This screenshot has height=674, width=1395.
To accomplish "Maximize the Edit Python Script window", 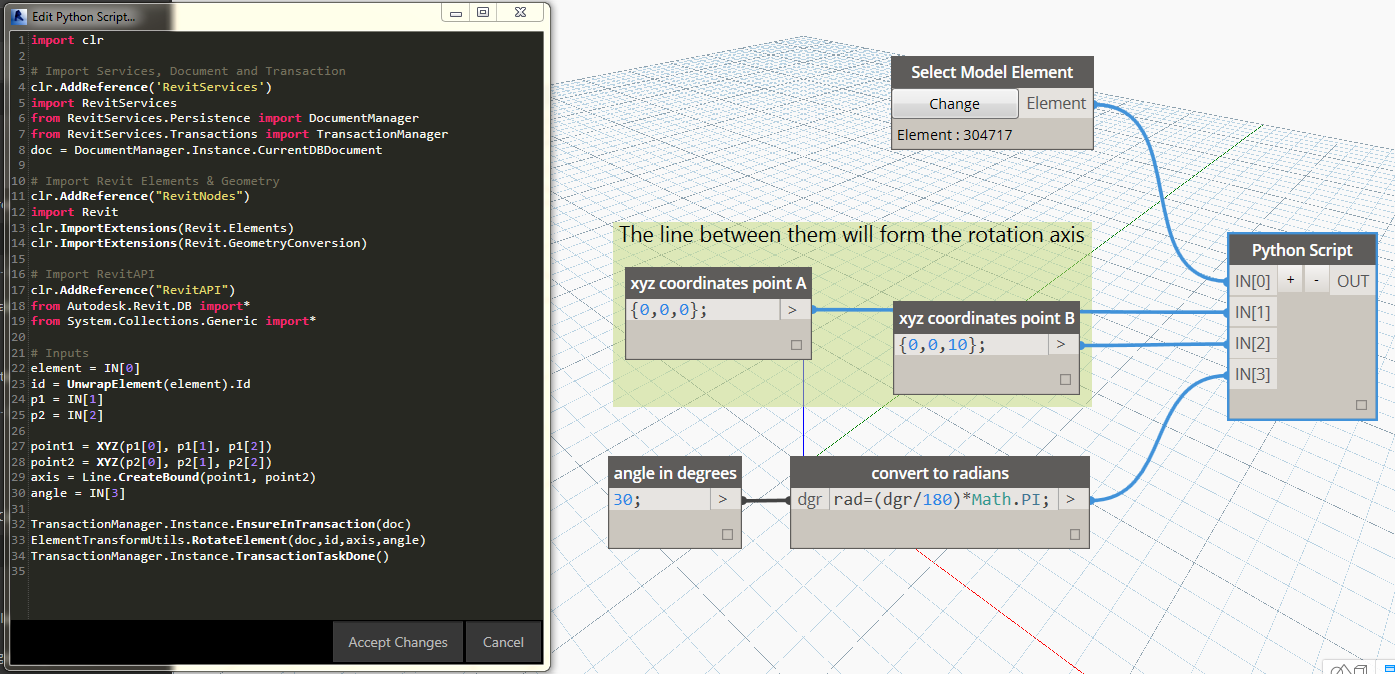I will pyautogui.click(x=483, y=13).
